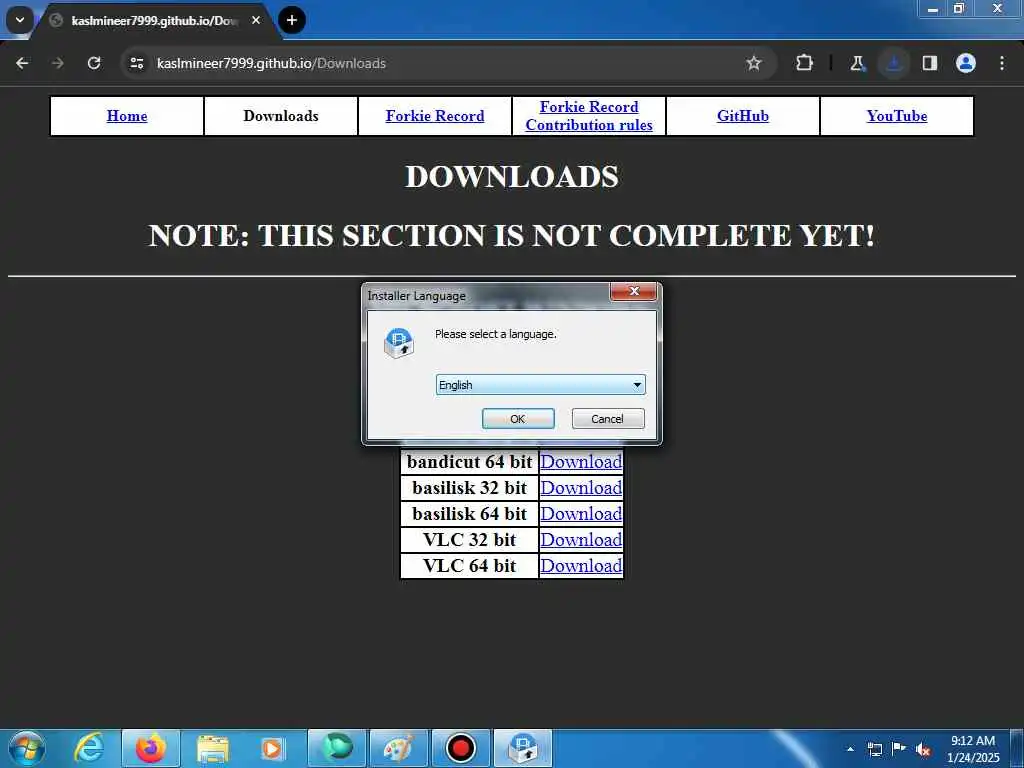Open Firefox from the taskbar
Screen dimensions: 1024x768
coord(150,748)
